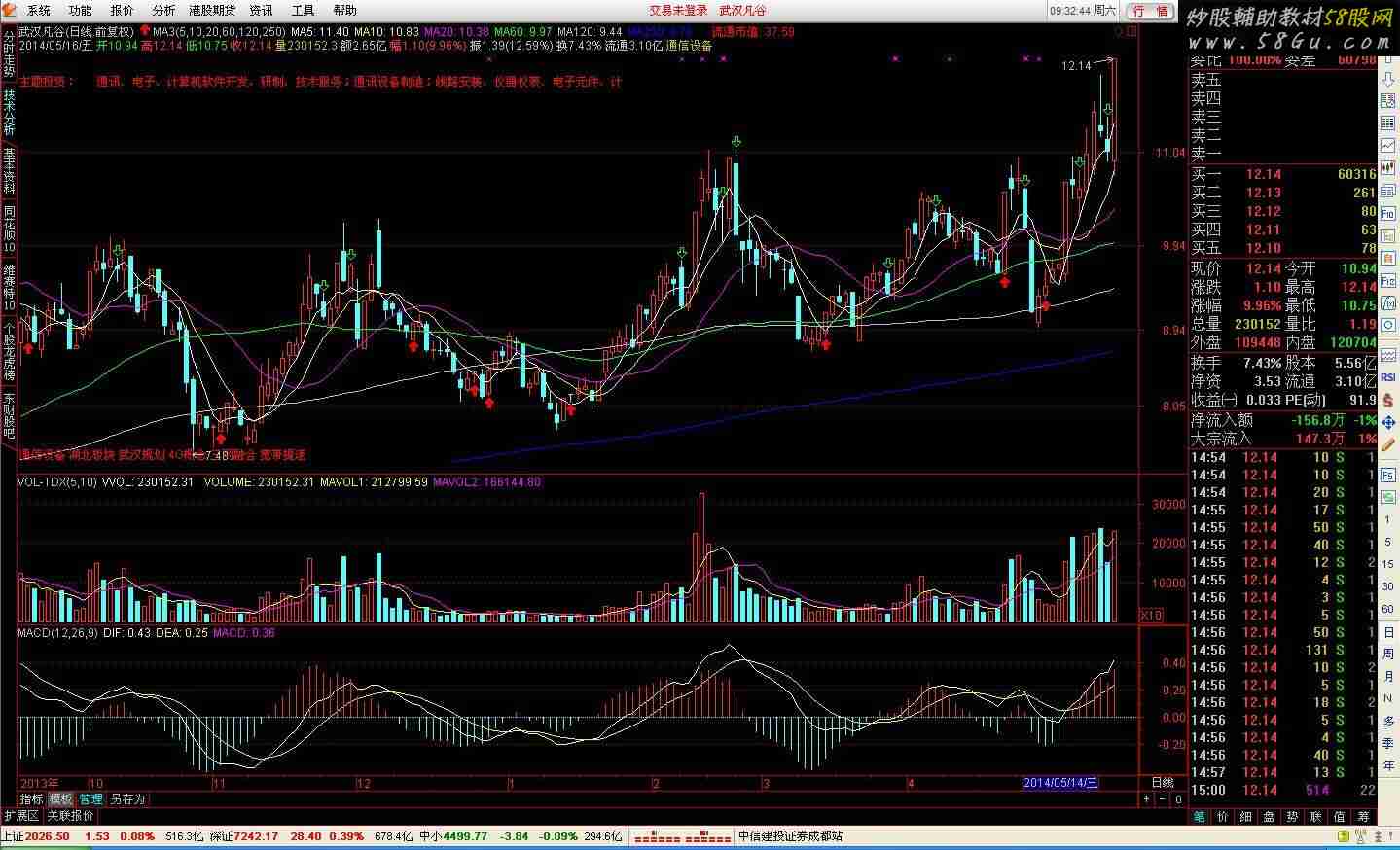Select the 15-minute period button

1387,564
